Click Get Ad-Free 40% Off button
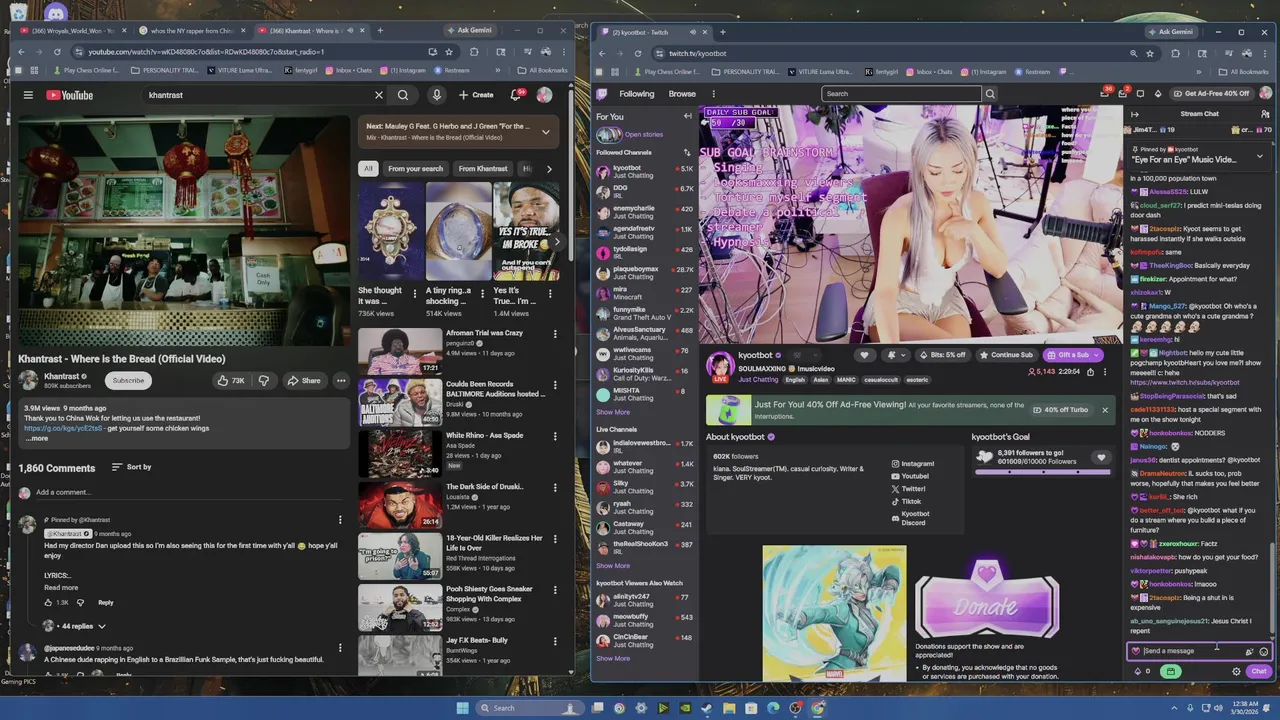 click(1211, 93)
